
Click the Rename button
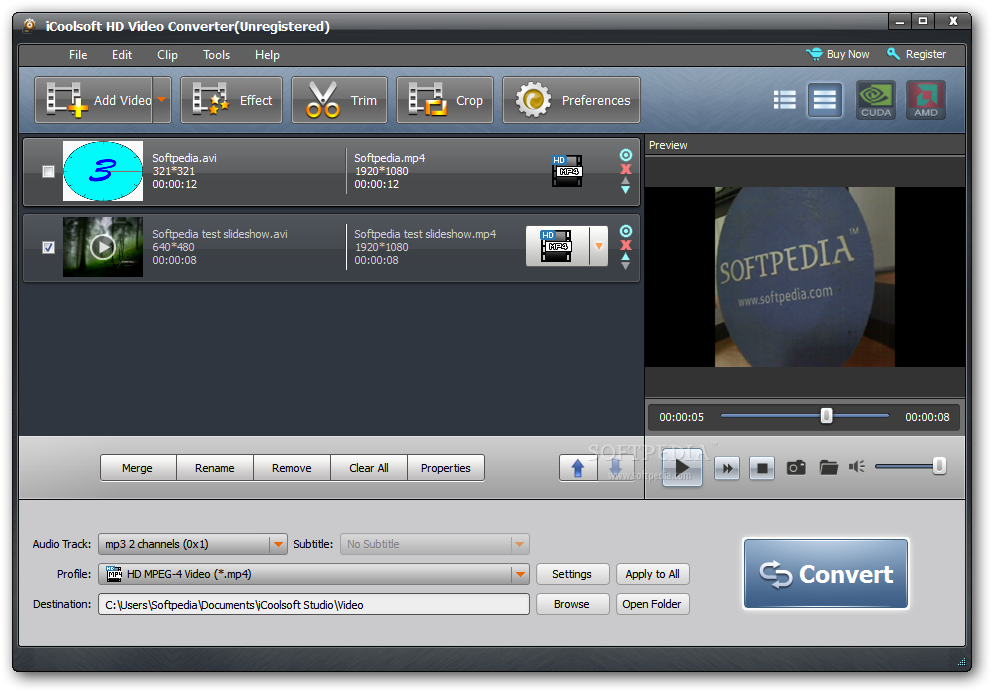pos(214,468)
